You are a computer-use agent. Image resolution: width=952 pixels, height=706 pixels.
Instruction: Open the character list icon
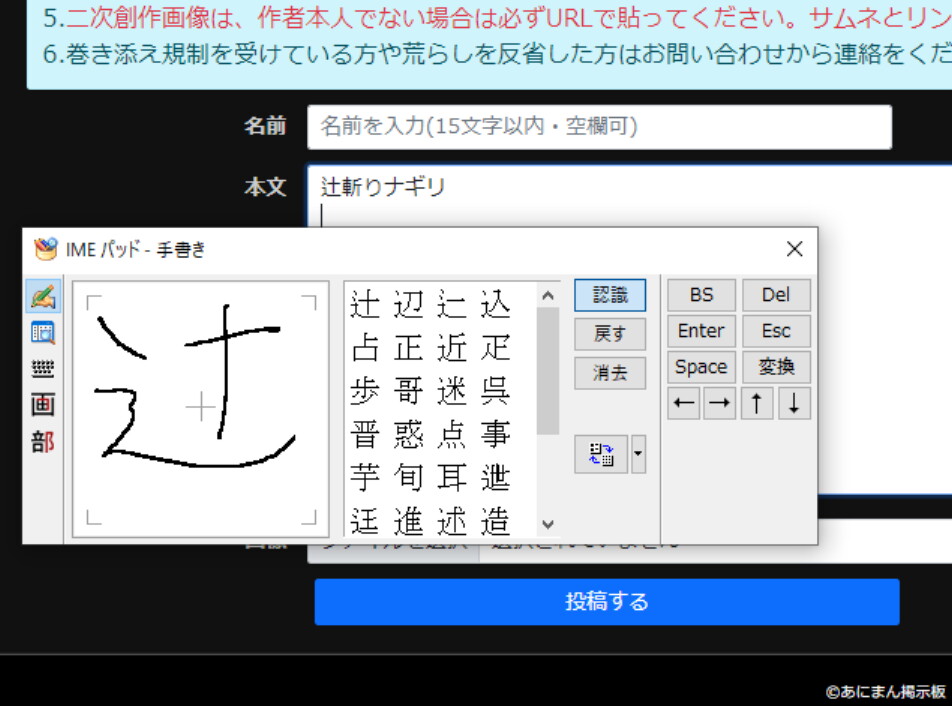point(43,333)
